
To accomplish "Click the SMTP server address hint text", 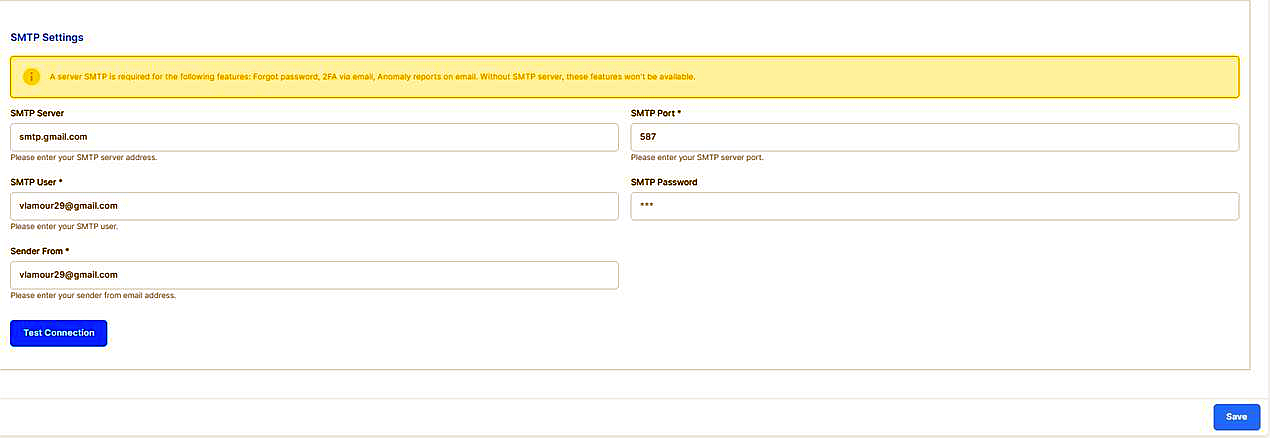I will (x=83, y=157).
